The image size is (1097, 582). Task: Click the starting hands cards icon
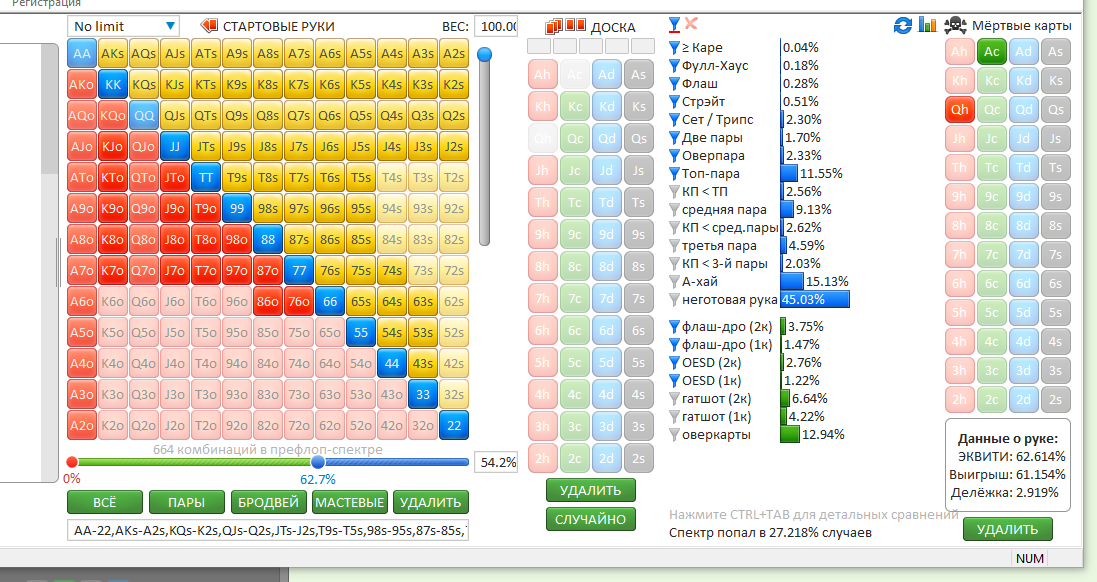pos(208,26)
